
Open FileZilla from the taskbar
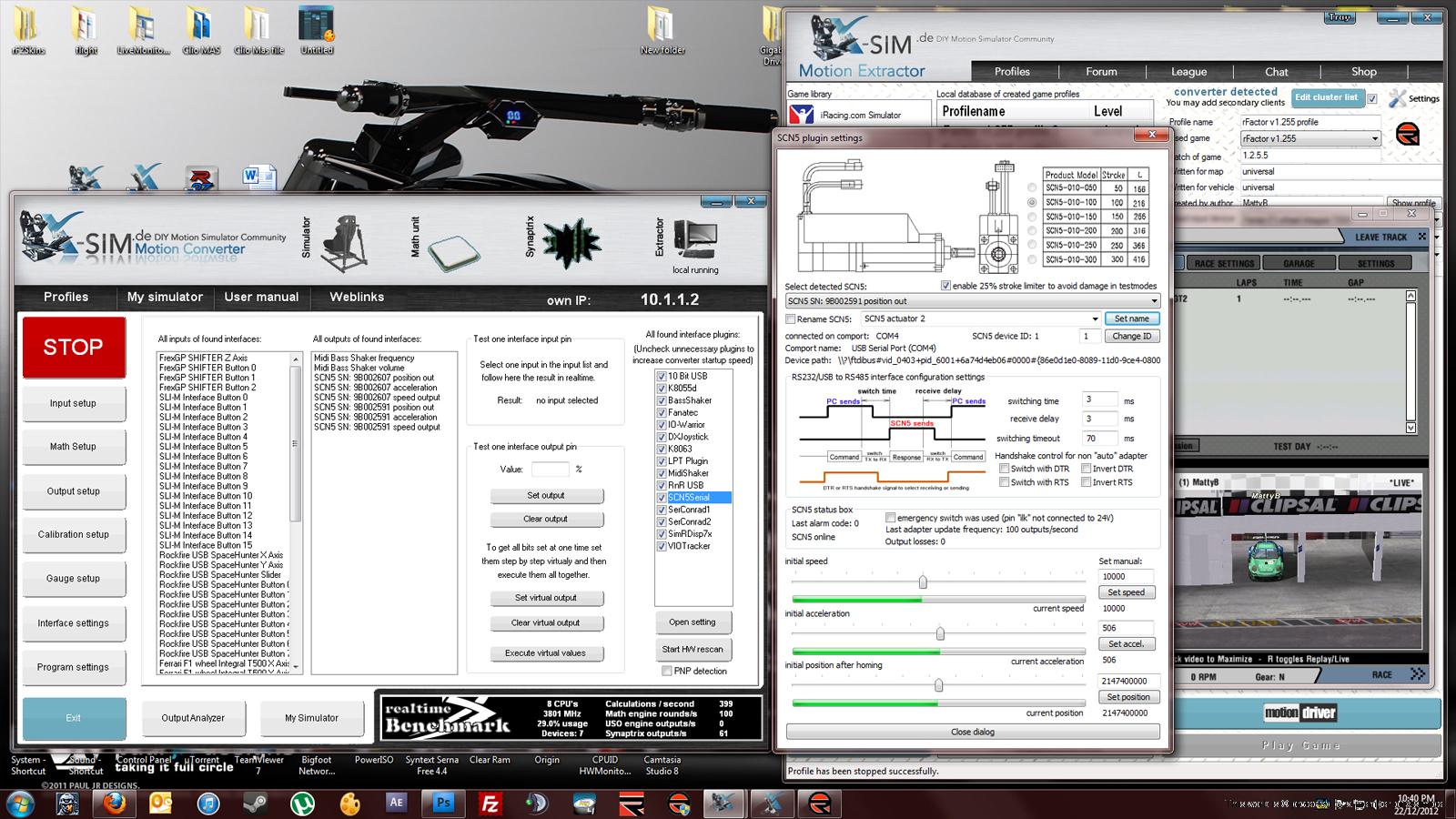pos(490,804)
